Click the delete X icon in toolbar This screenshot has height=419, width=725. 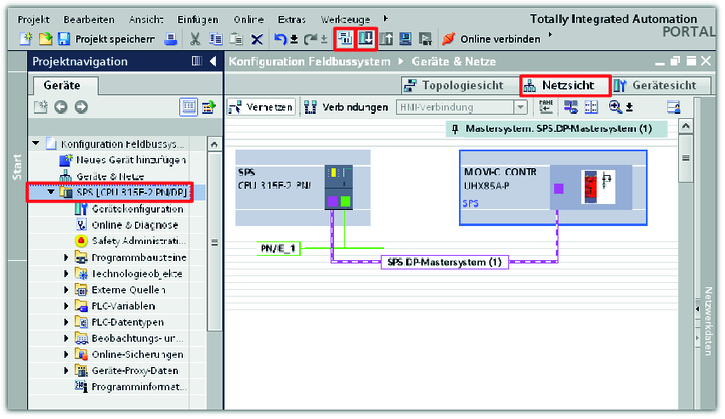256,39
